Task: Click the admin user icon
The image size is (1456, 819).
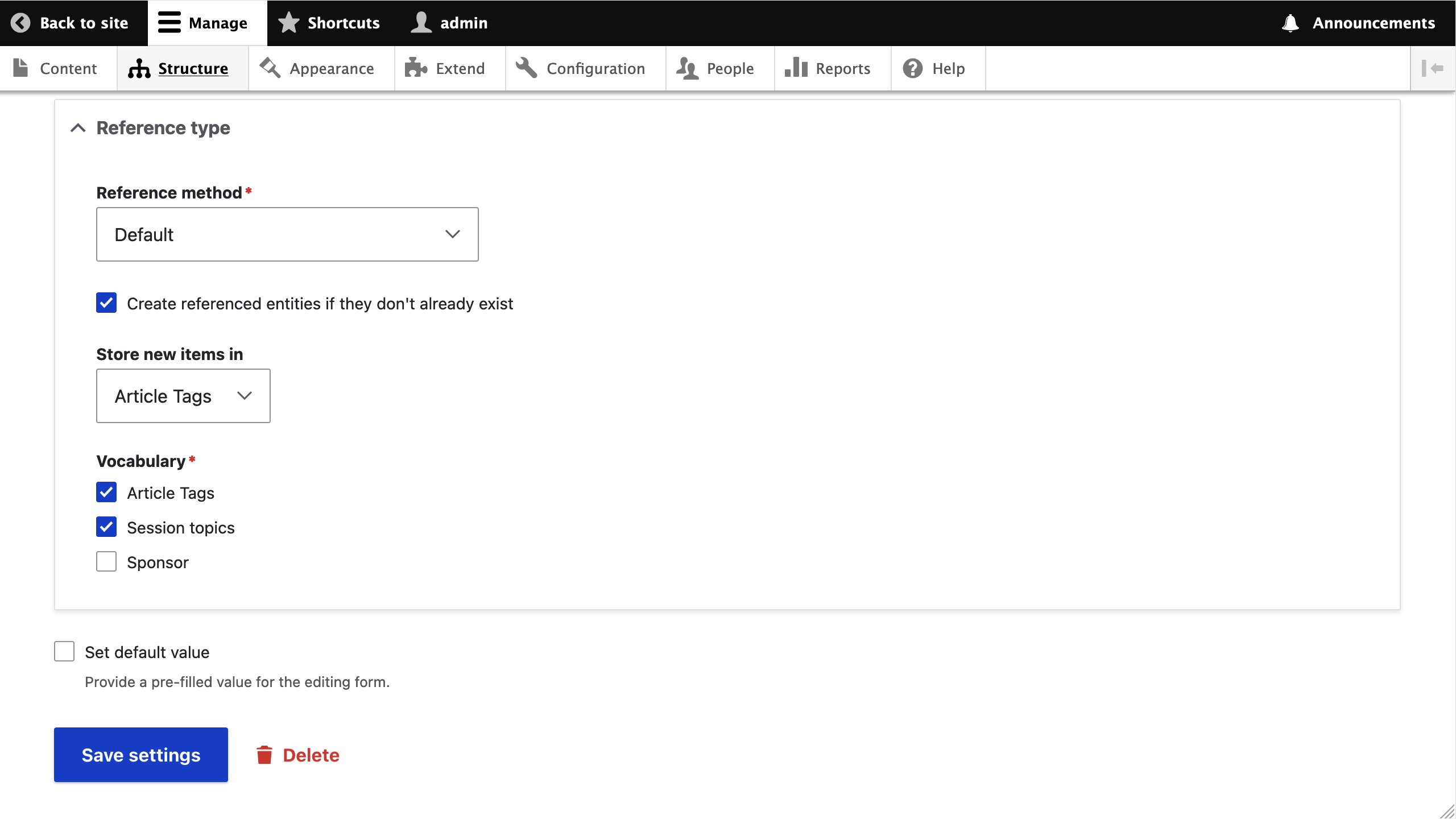Action: (421, 23)
